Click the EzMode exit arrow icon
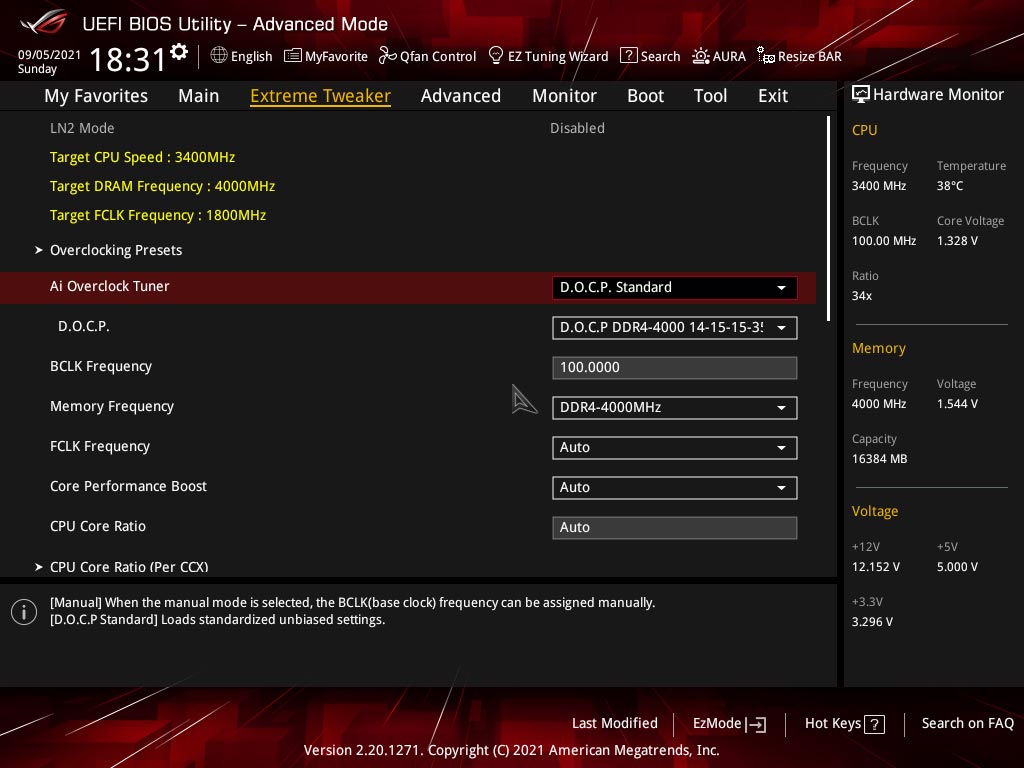 click(756, 724)
